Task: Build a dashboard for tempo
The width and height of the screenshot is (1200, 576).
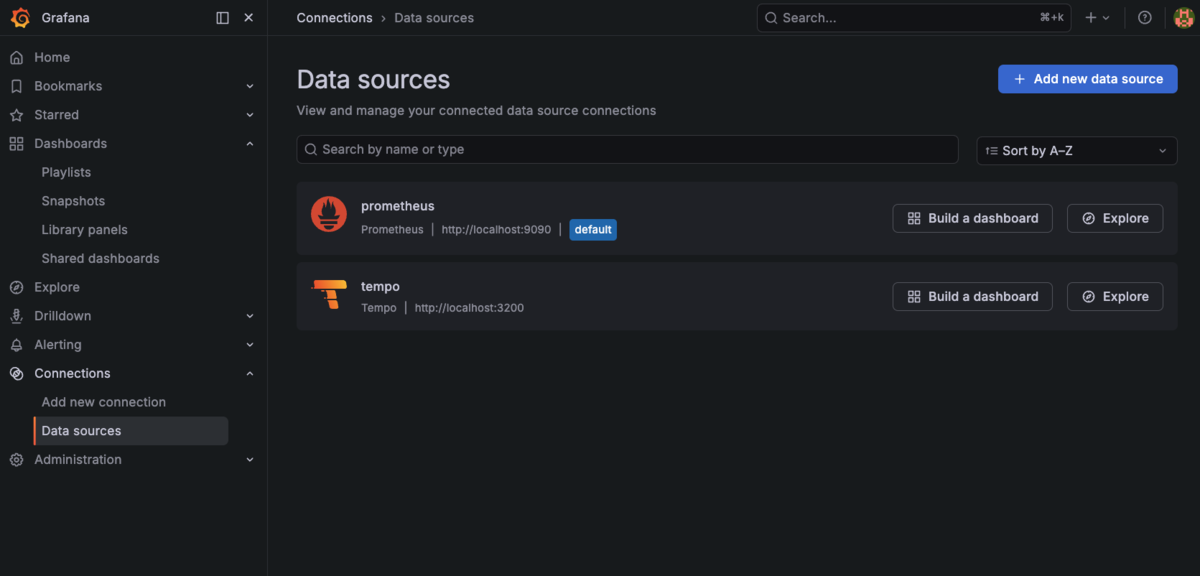Action: click(972, 296)
